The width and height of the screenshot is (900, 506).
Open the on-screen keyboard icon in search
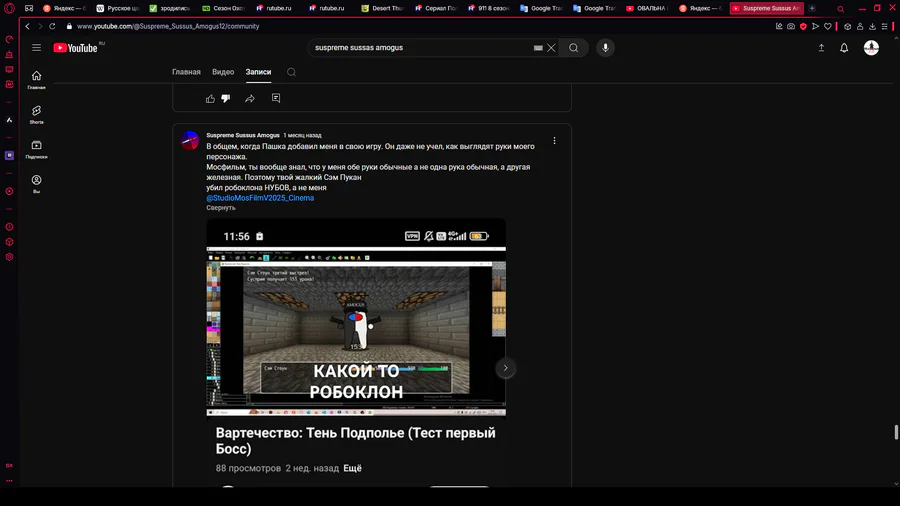tap(538, 48)
